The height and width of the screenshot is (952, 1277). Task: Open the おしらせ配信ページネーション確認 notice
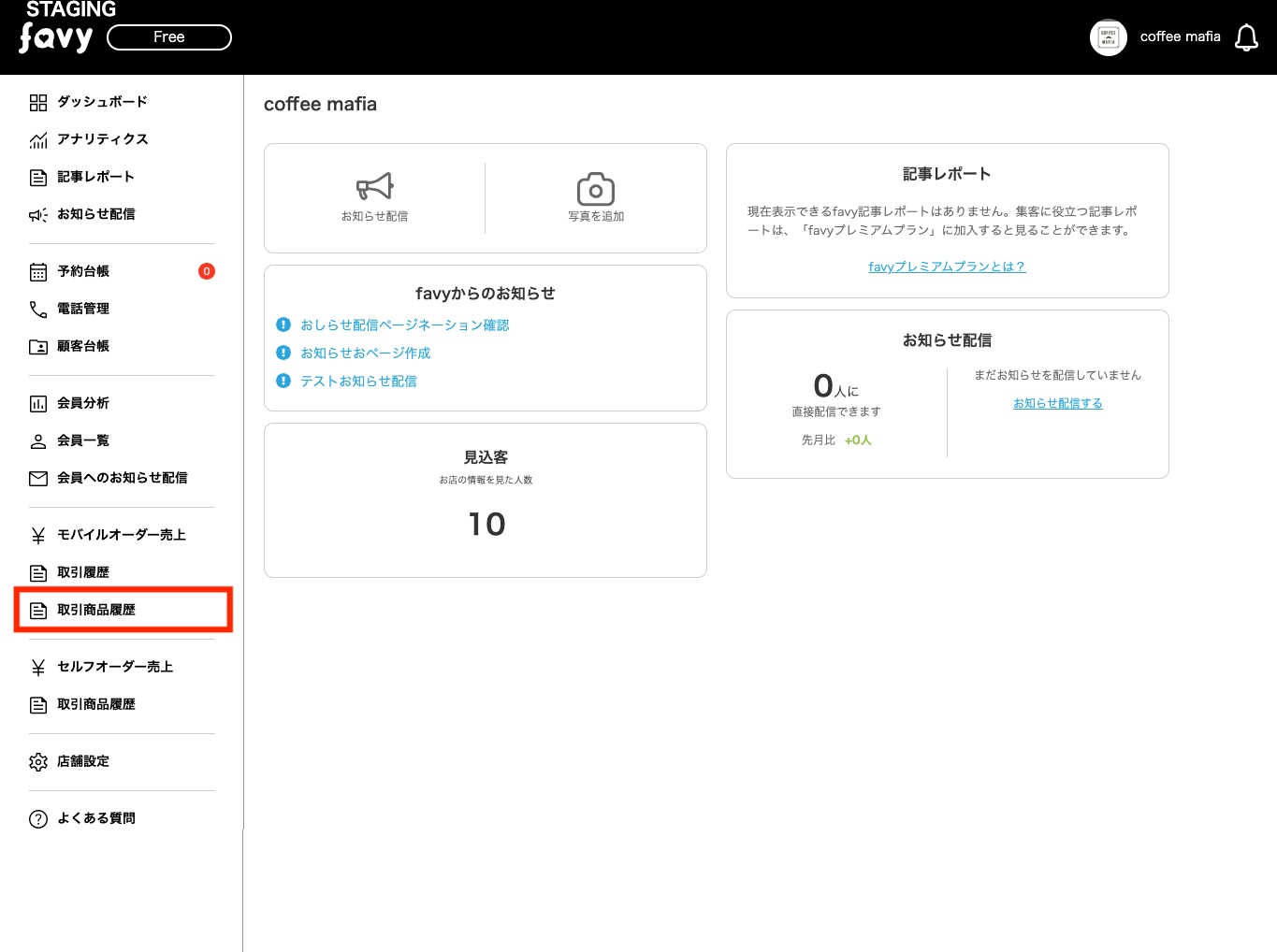(x=405, y=325)
